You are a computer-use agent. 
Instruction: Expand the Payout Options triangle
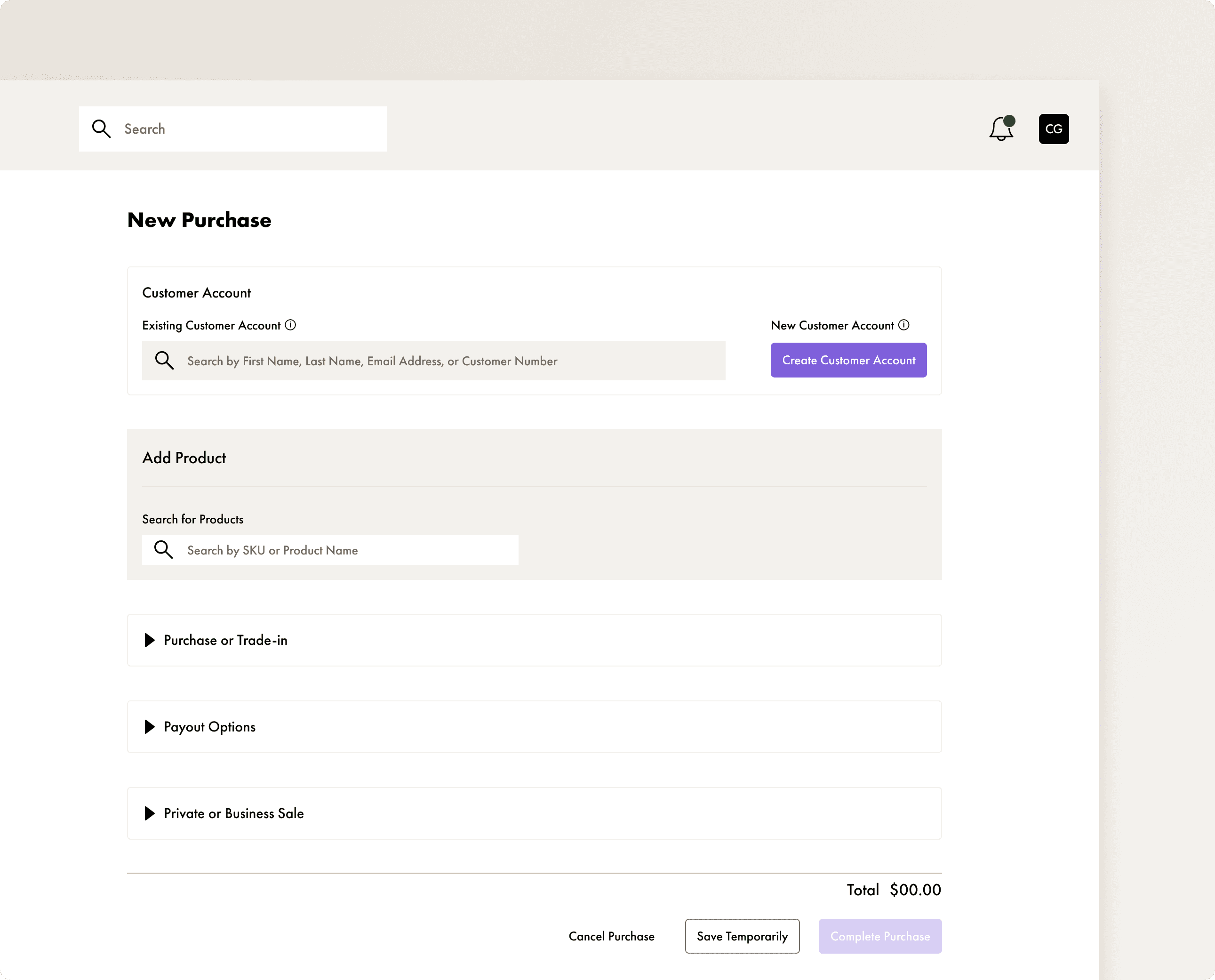click(150, 727)
